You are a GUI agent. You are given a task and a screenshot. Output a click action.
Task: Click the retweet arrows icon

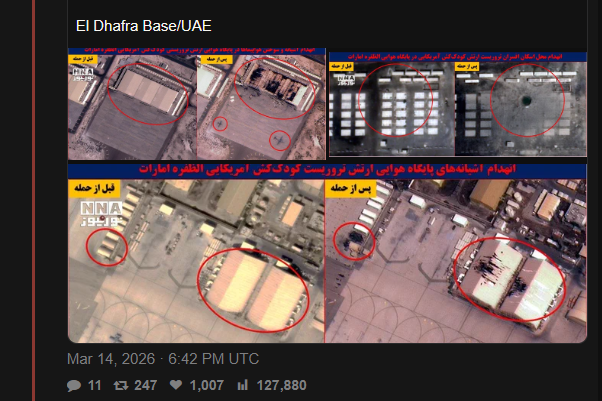121,385
